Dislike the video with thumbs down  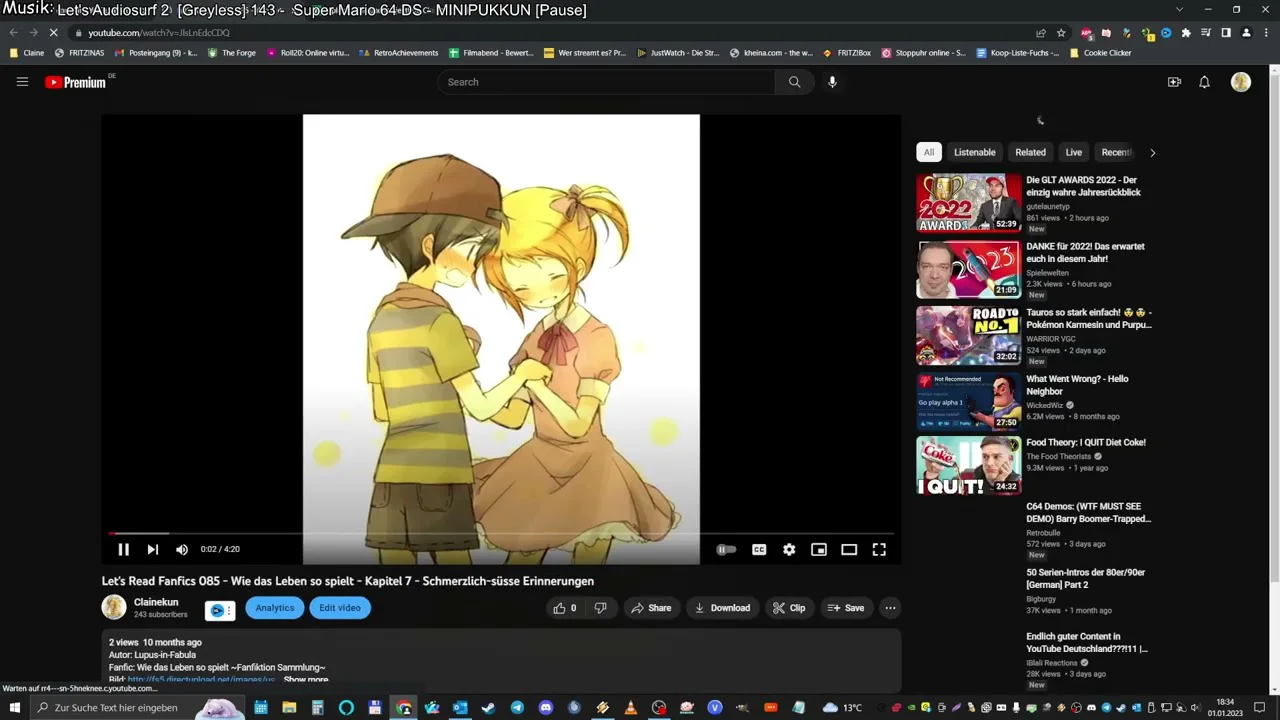click(x=601, y=608)
